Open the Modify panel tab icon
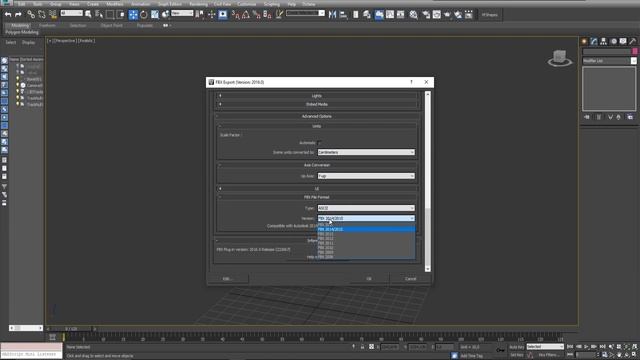 594,41
